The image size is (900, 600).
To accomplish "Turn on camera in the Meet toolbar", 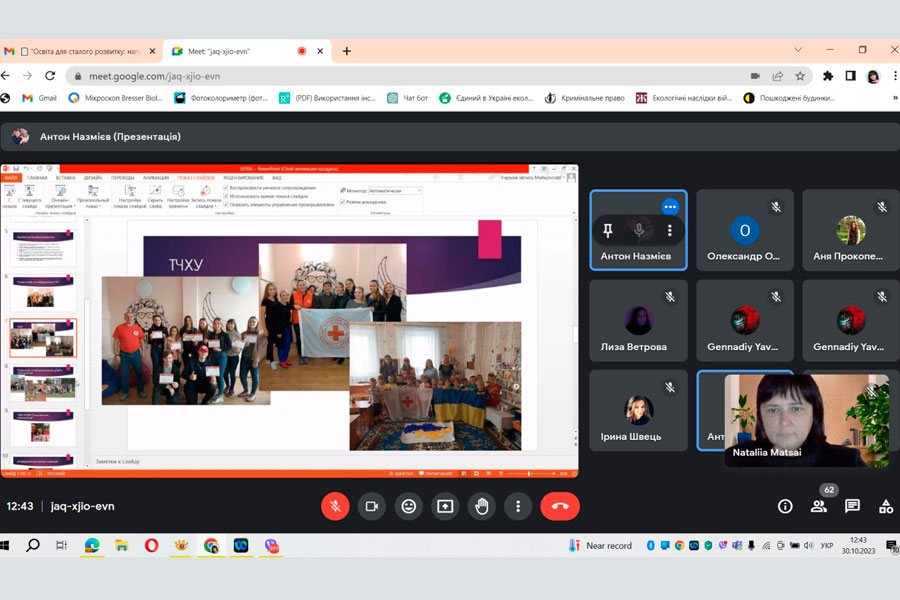I will click(x=371, y=506).
